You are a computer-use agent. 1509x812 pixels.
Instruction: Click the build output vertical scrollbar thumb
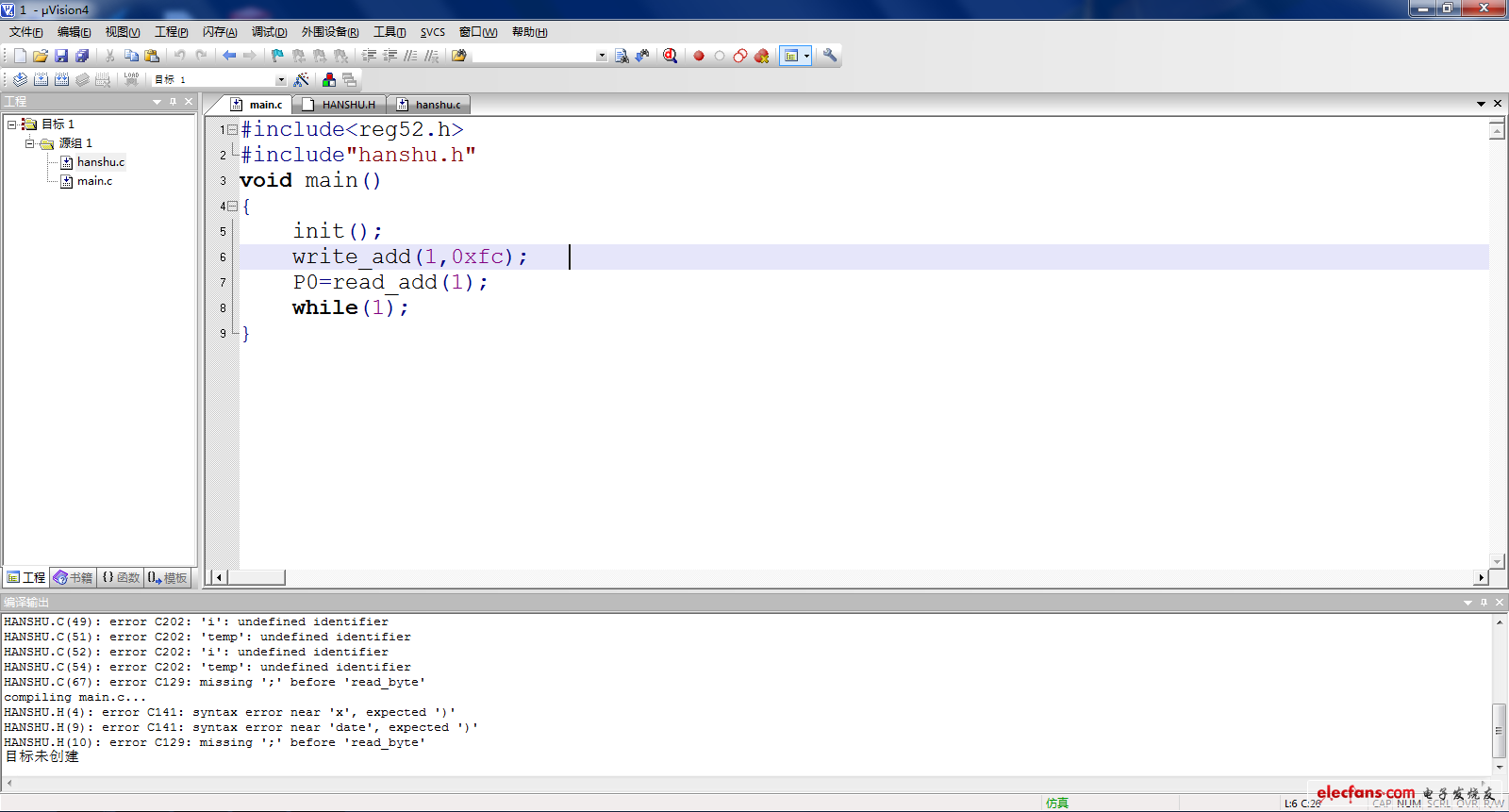1500,731
